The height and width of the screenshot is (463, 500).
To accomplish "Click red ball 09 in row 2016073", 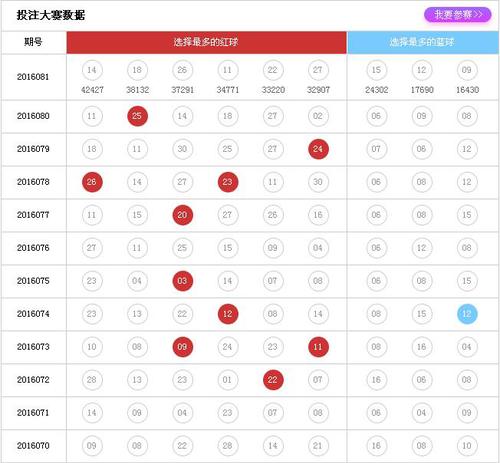I will [183, 347].
